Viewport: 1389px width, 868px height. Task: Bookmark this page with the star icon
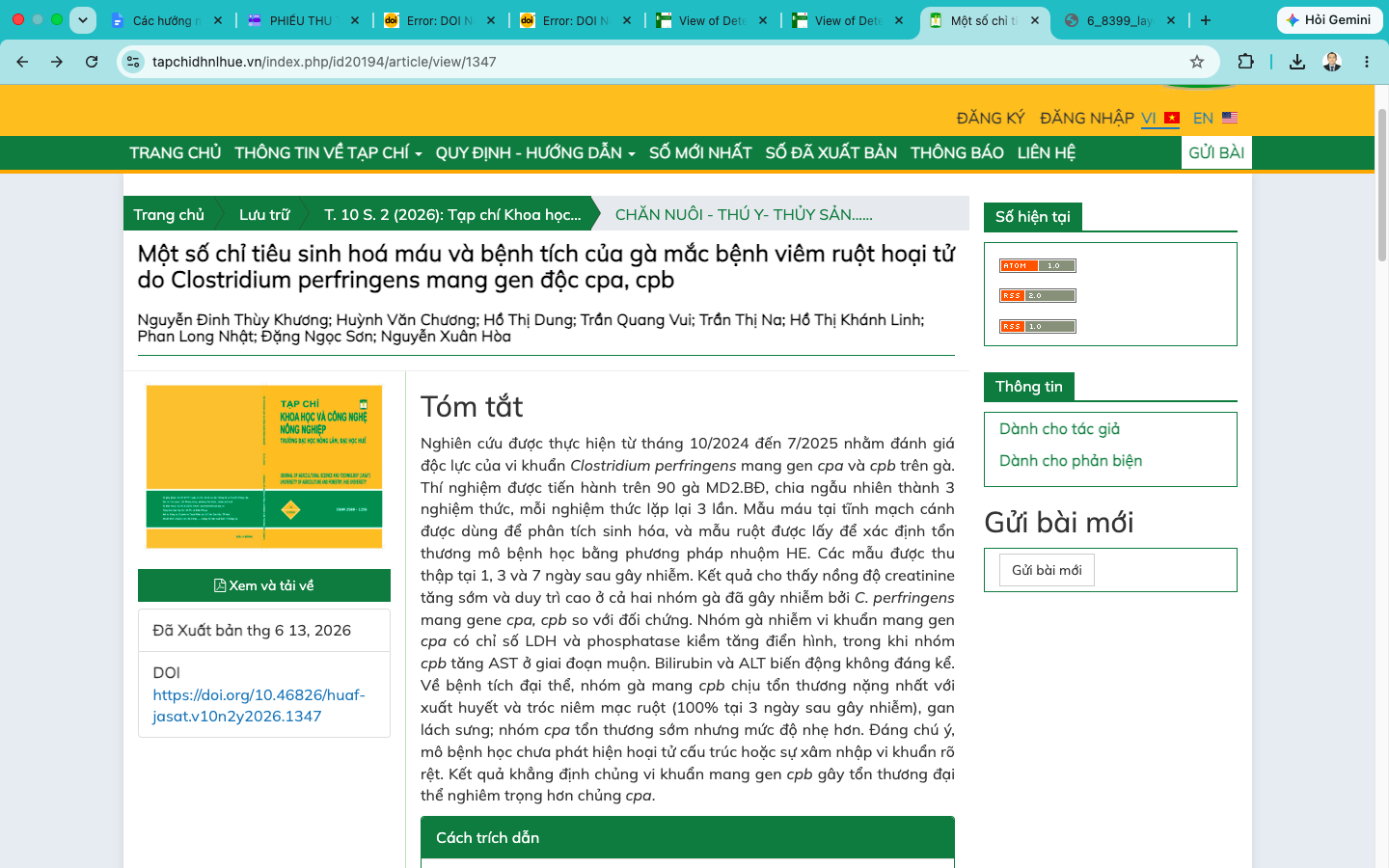[1197, 62]
